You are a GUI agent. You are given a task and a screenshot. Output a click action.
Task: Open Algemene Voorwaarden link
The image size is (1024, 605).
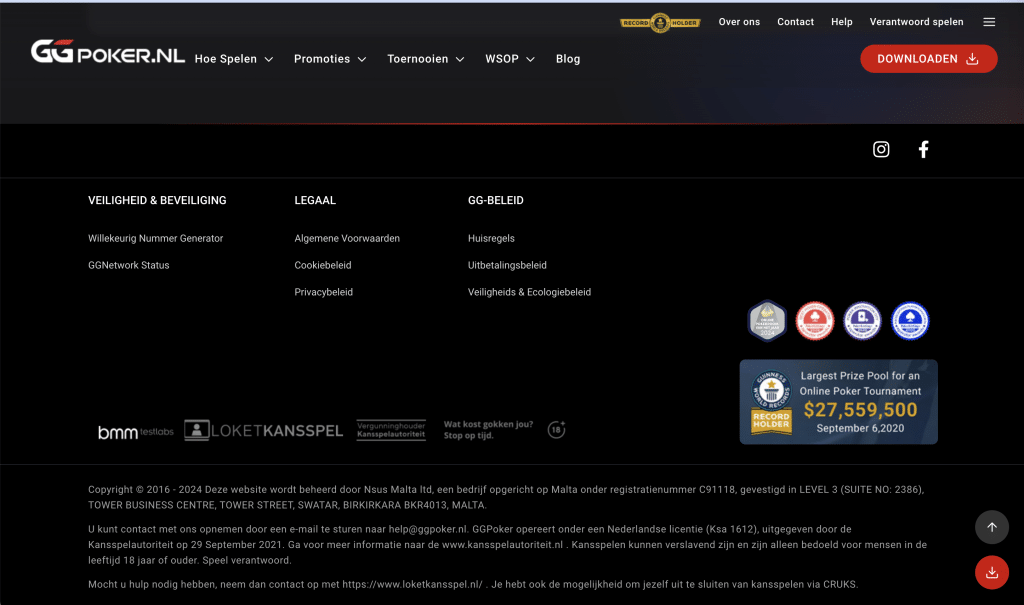click(347, 238)
